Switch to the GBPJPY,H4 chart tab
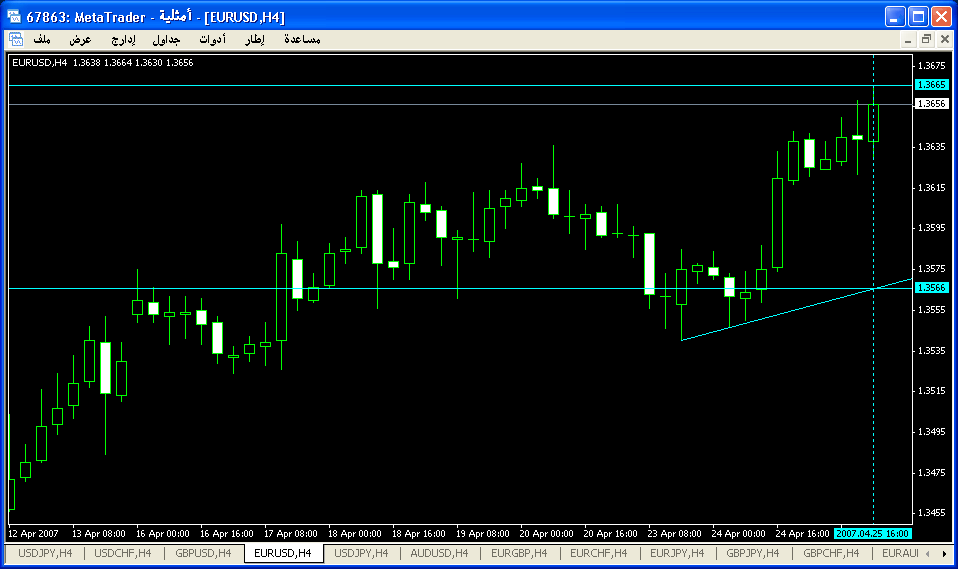The image size is (958, 569). point(753,553)
